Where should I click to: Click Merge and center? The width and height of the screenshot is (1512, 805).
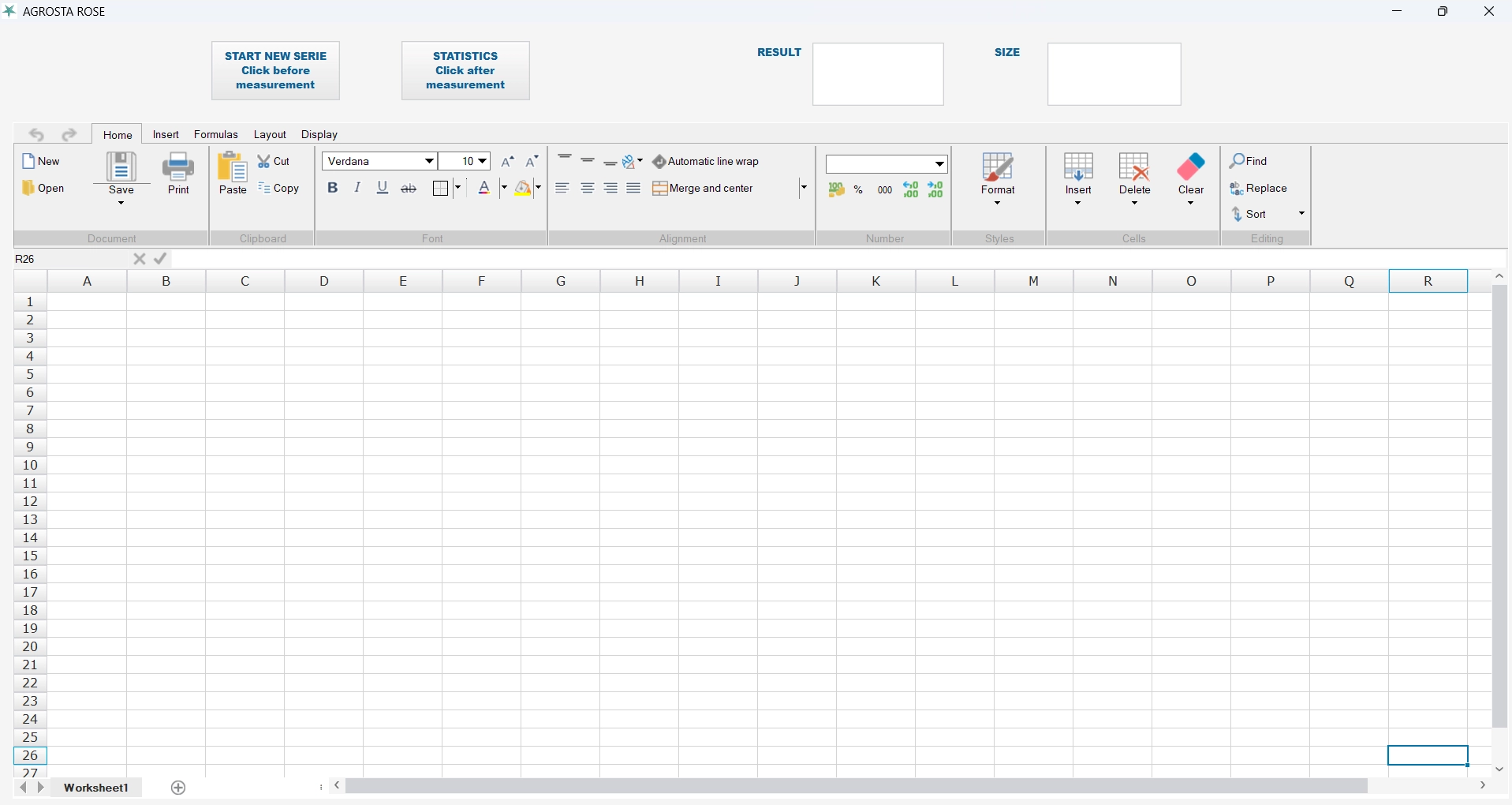[x=704, y=188]
